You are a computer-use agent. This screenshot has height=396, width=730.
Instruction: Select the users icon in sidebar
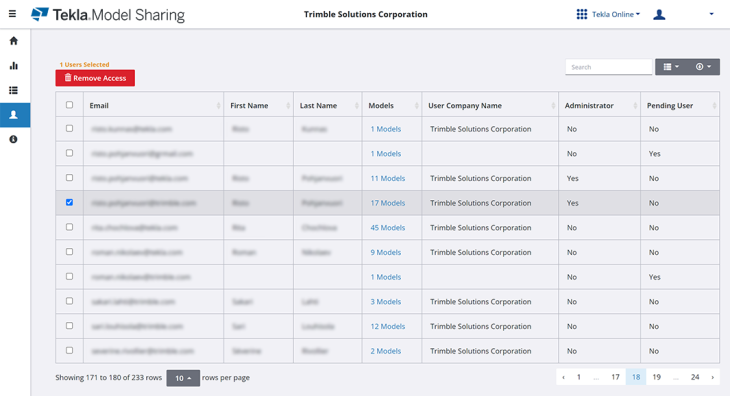[14, 115]
